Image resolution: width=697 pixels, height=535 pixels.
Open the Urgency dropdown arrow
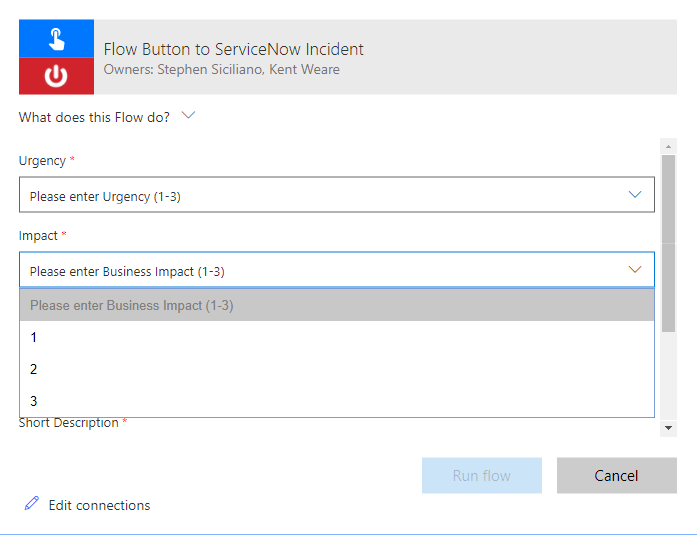coord(634,195)
